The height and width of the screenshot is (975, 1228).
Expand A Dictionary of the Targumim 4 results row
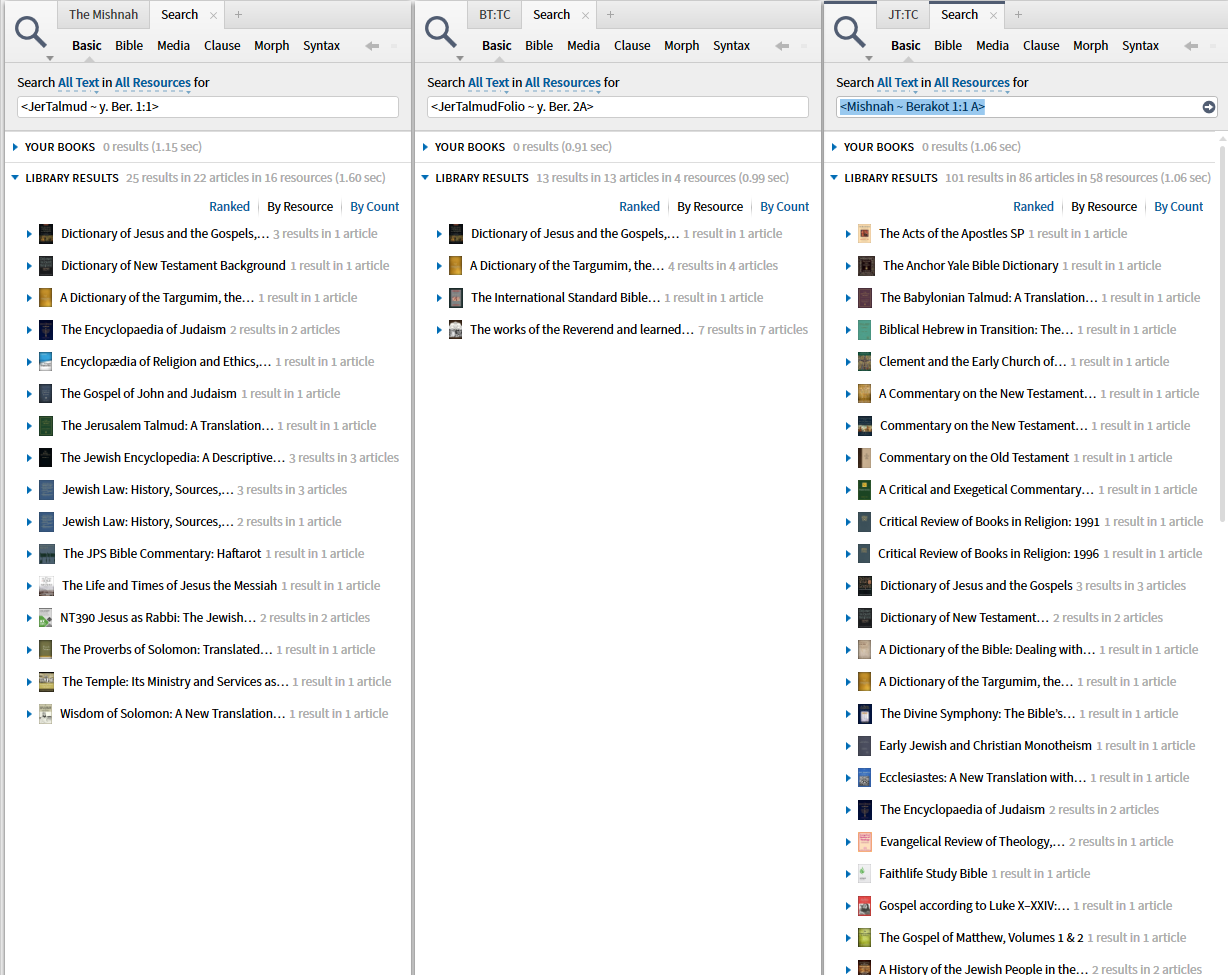pos(439,266)
